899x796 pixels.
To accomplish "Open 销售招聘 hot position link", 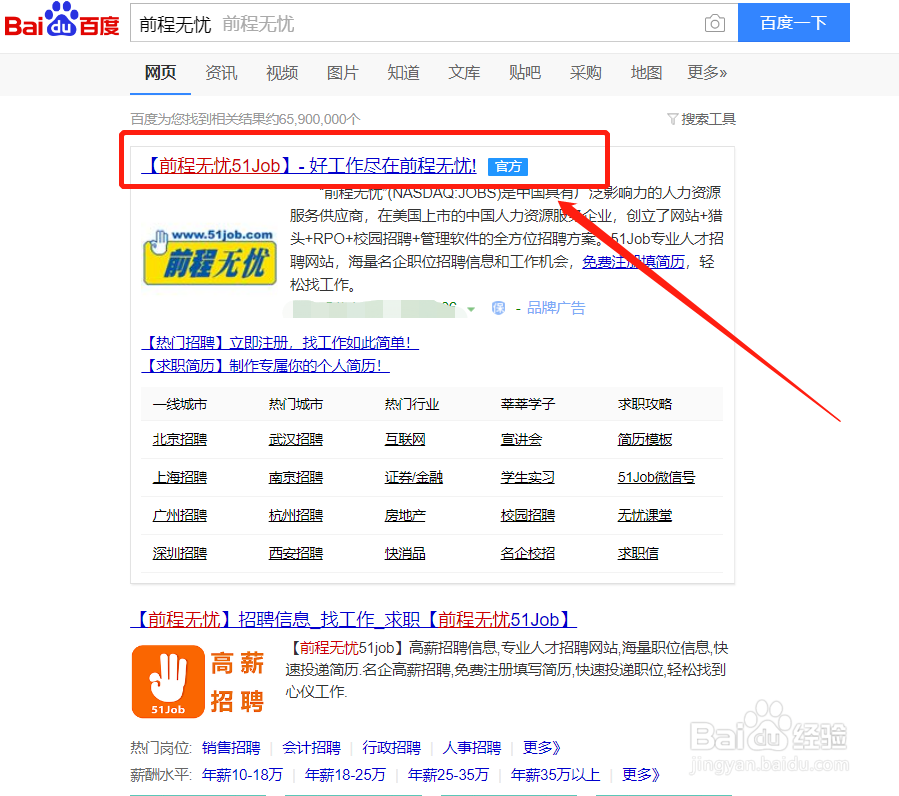I will tap(231, 747).
